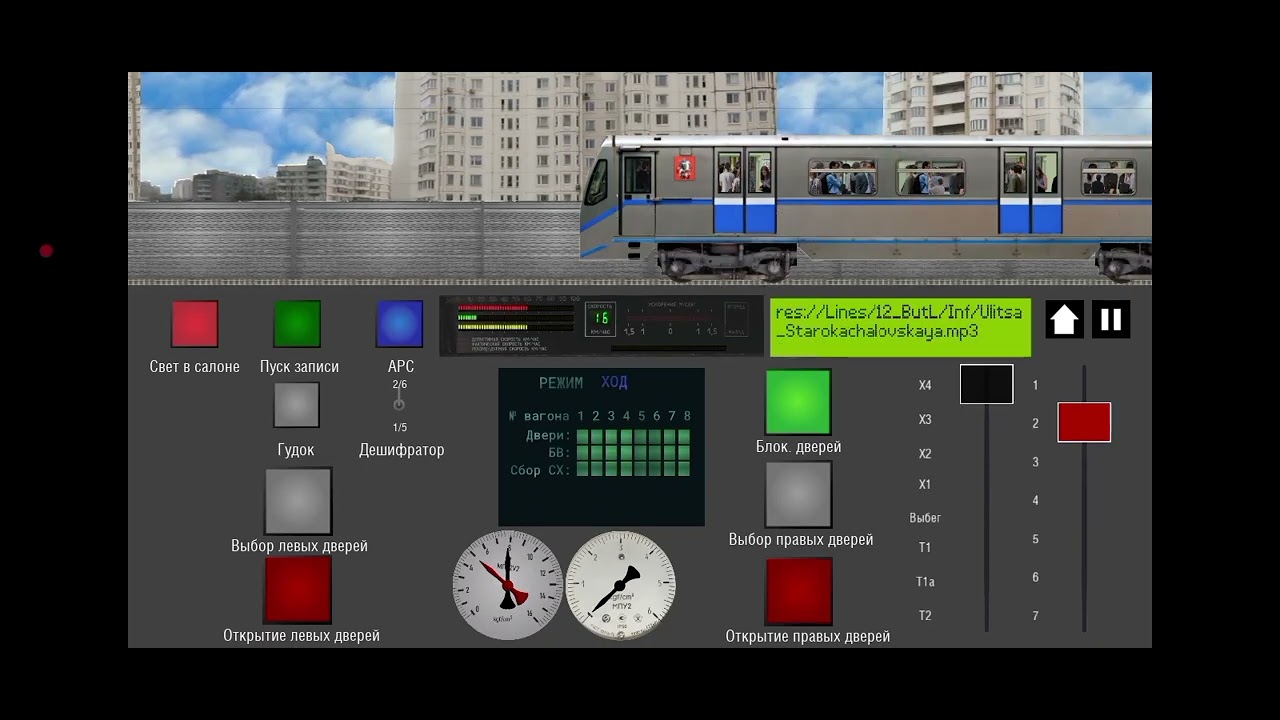Open the left doors with the red button
1280x720 pixels.
tap(298, 590)
